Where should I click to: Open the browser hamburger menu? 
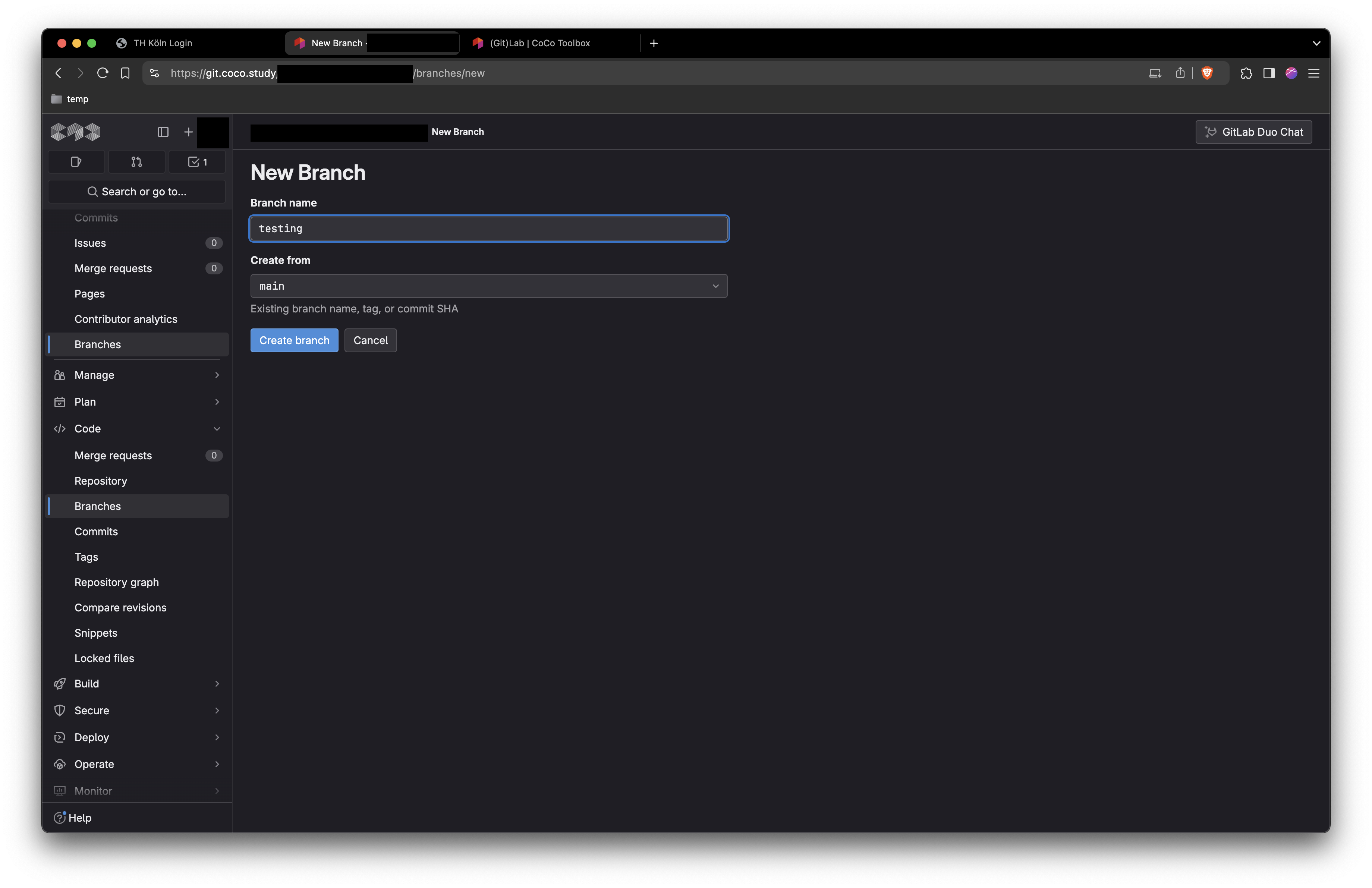click(1314, 73)
